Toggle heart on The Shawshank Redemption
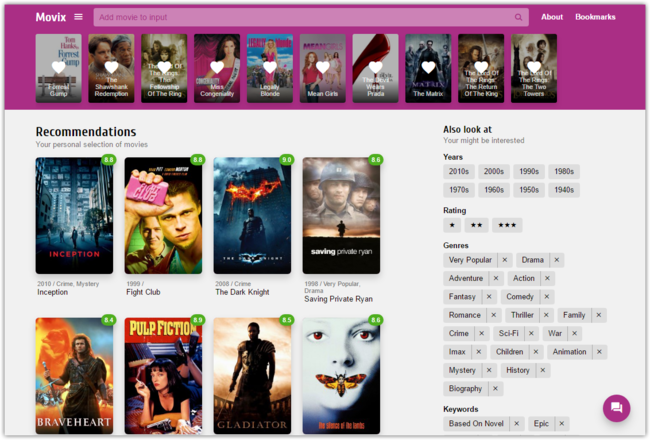This screenshot has height=440, width=650. click(x=111, y=67)
